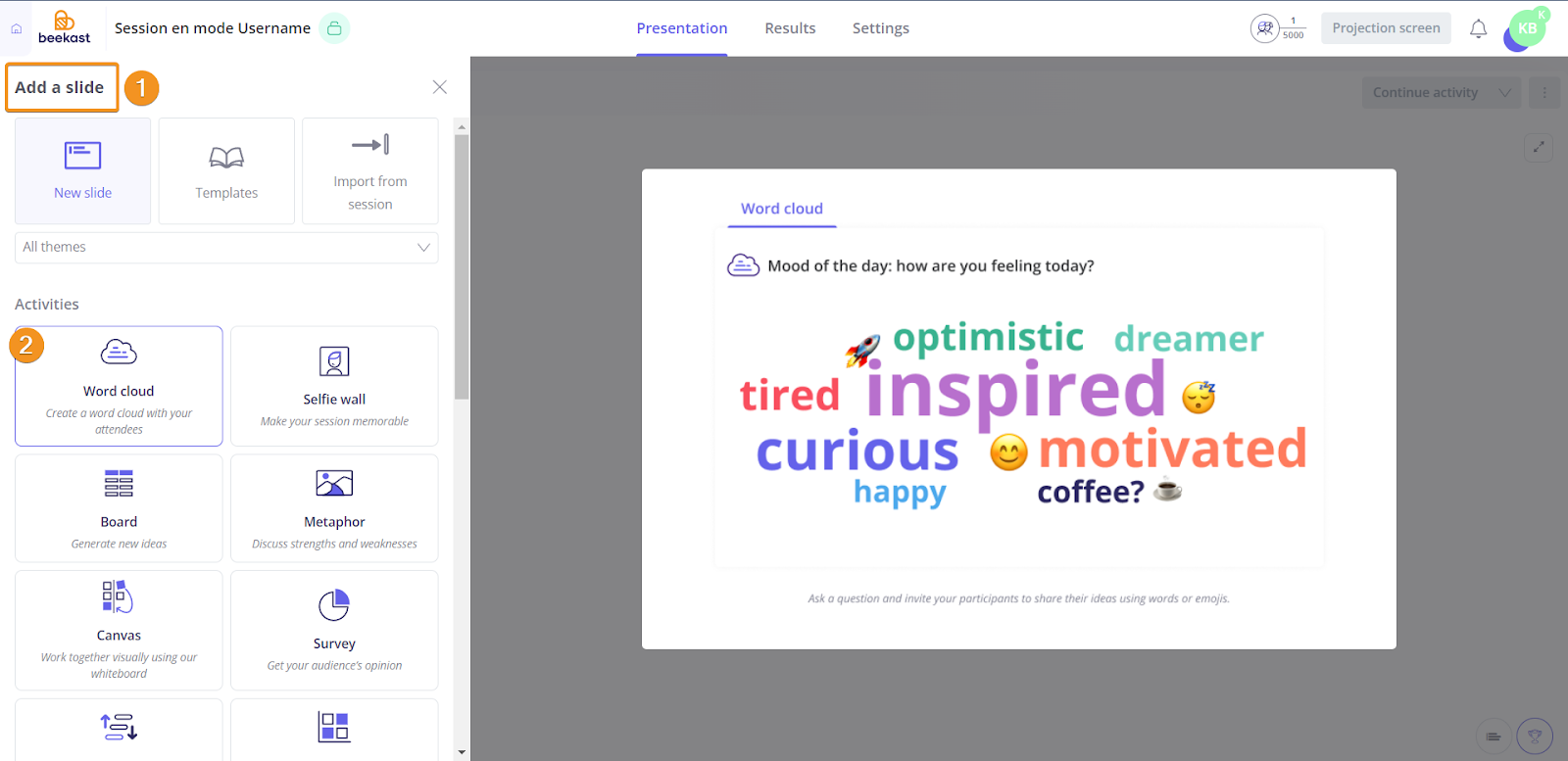Open the Settings tab
The height and width of the screenshot is (761, 1568).
[x=880, y=28]
